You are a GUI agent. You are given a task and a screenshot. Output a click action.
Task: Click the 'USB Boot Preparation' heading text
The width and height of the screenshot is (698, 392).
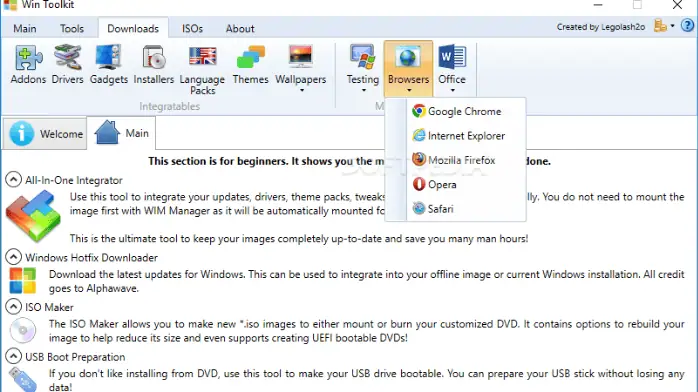(75, 357)
